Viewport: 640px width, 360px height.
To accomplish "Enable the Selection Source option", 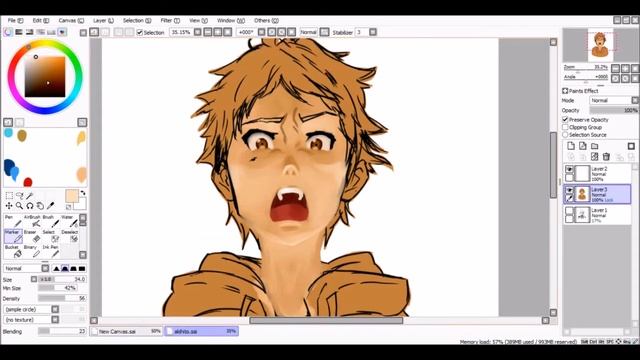I will point(565,135).
